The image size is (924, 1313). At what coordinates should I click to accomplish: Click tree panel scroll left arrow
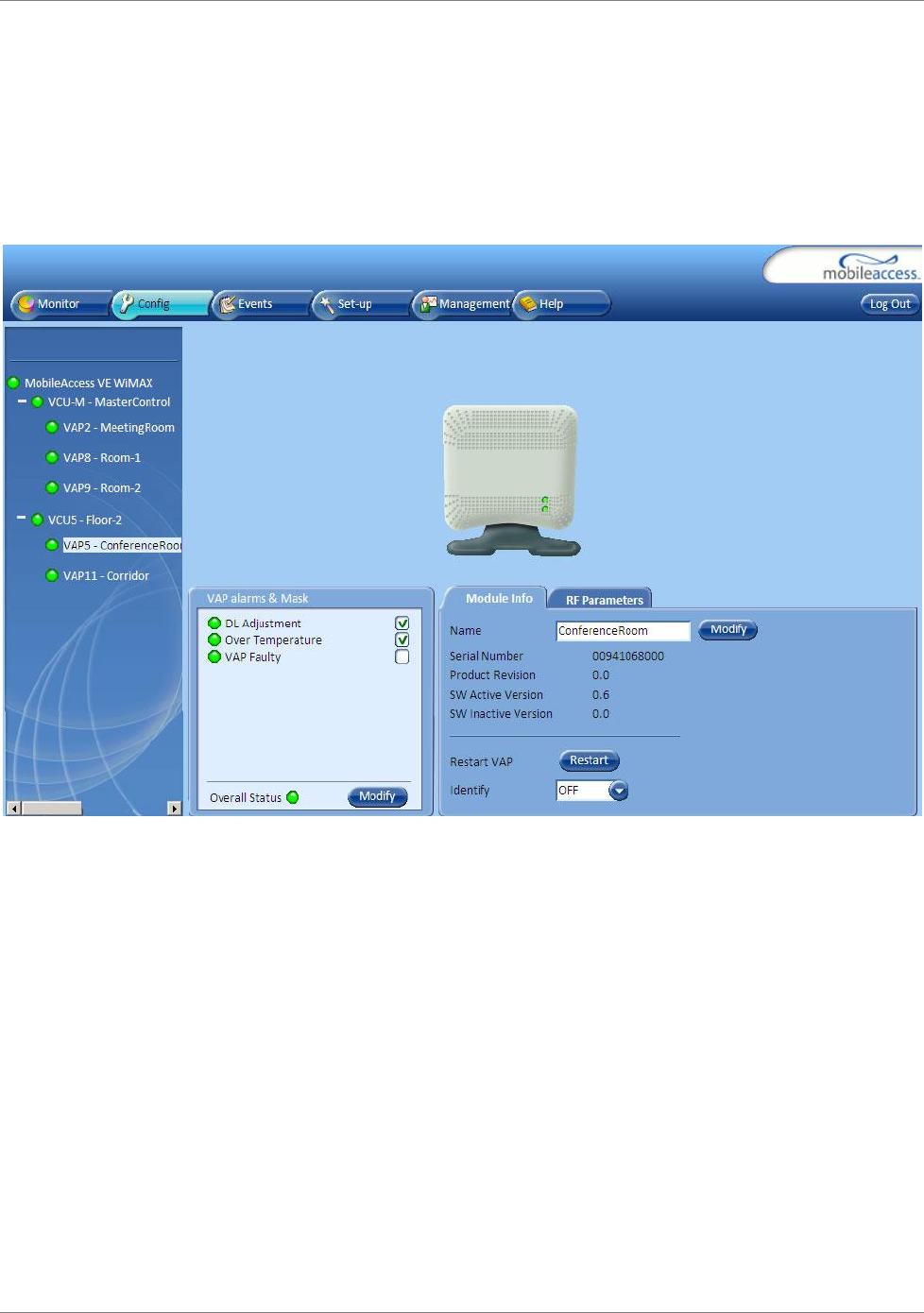point(14,809)
